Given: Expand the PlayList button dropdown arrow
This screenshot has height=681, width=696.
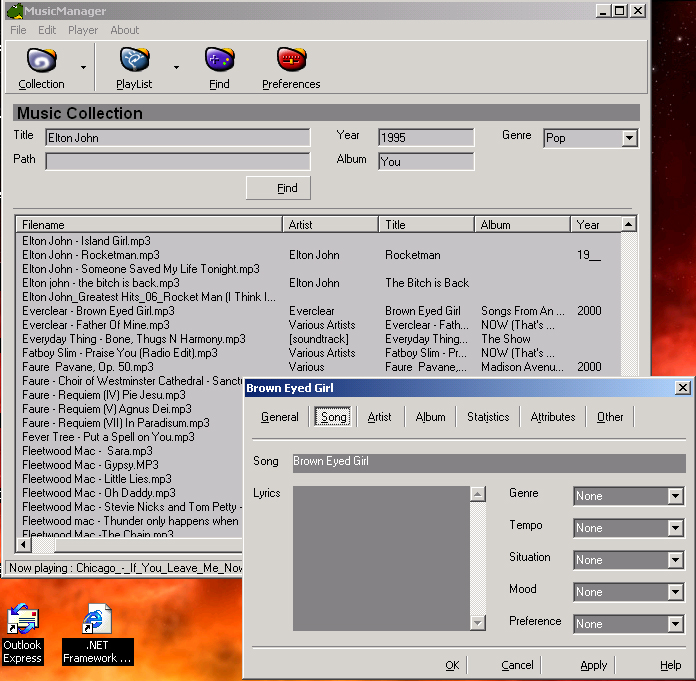Looking at the screenshot, I should click(176, 67).
